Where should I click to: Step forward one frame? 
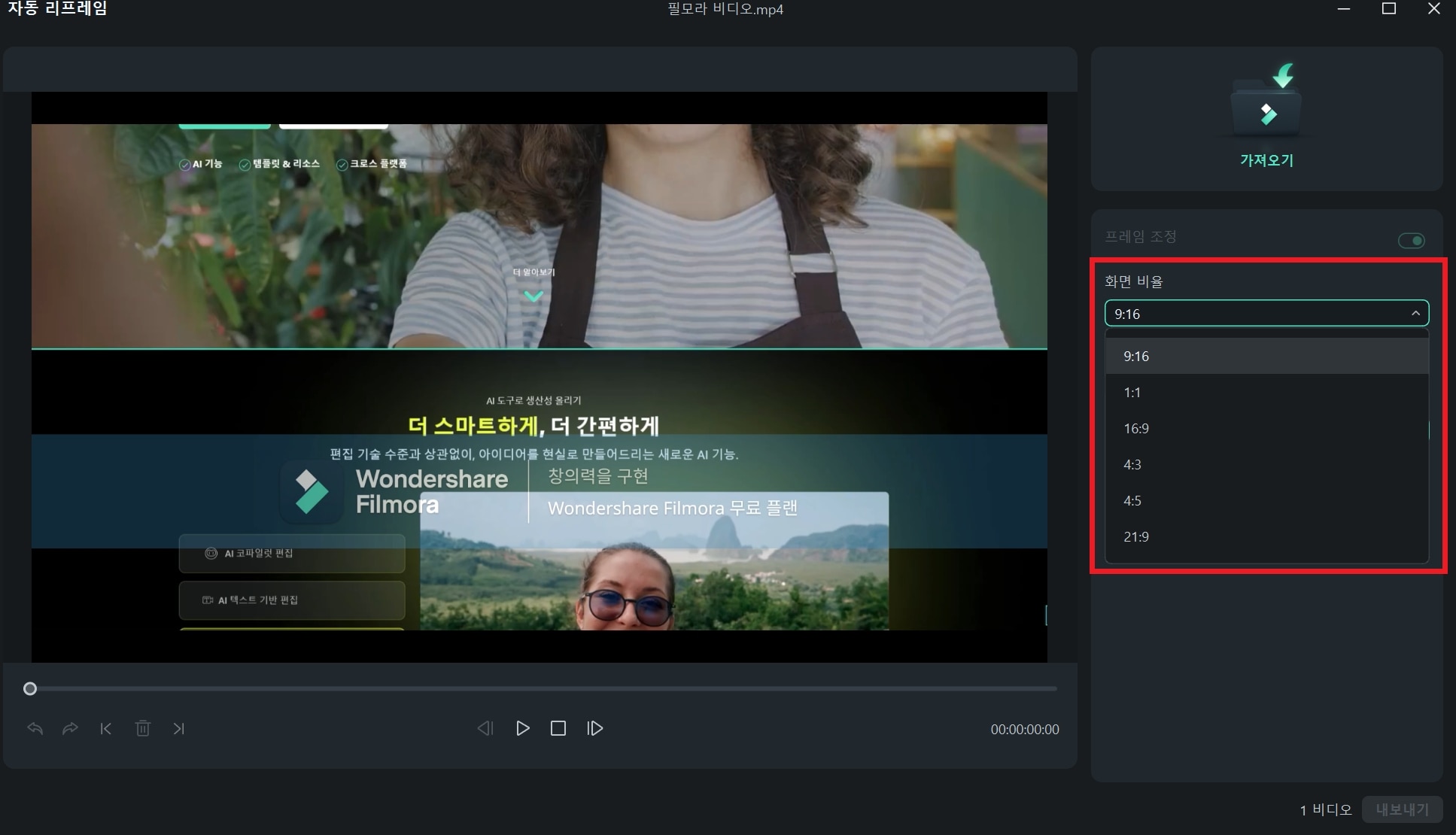click(x=594, y=728)
